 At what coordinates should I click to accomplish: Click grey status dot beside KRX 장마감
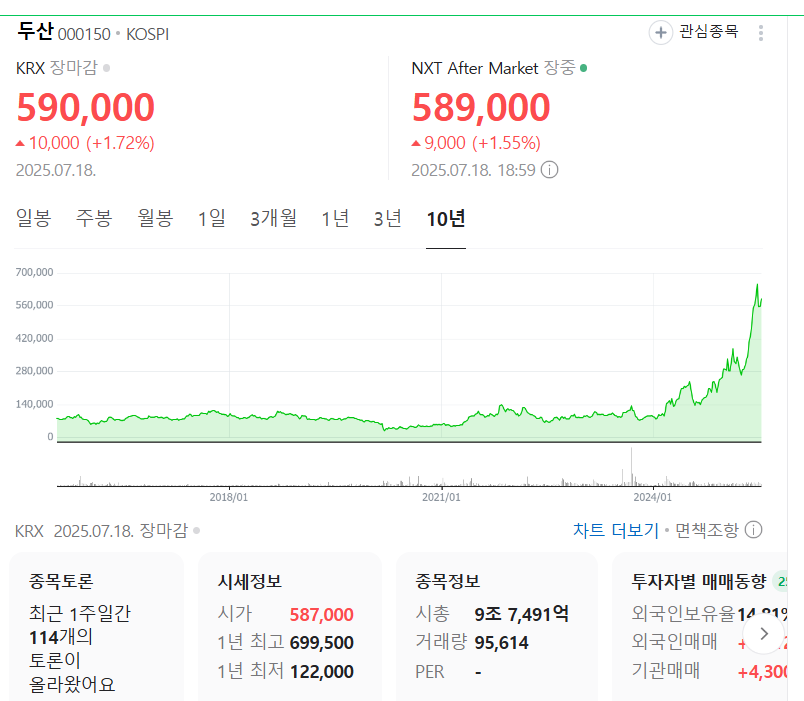(106, 68)
